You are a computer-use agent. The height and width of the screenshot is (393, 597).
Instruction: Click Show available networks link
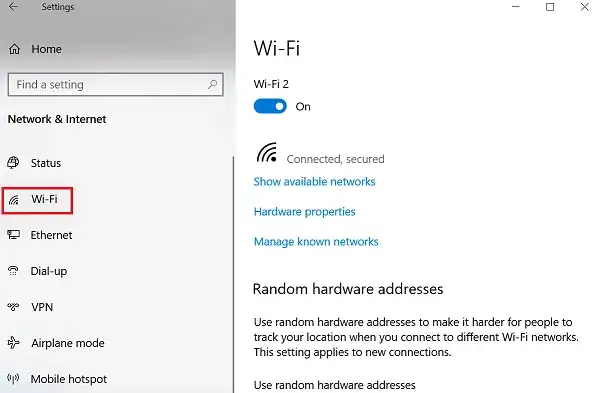click(x=314, y=182)
